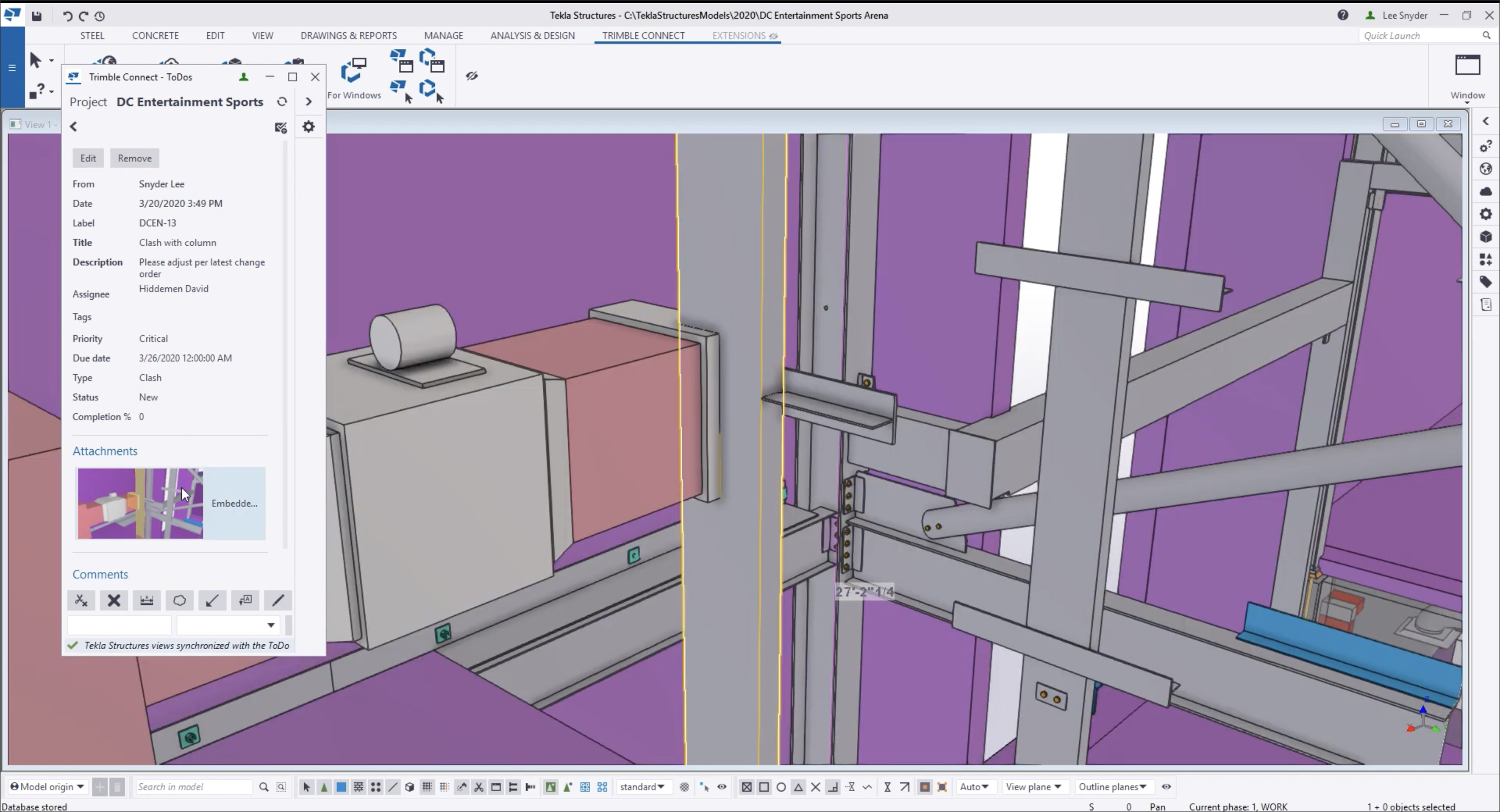Go back from the ToDo details
Image resolution: width=1500 pixels, height=812 pixels.
(73, 126)
